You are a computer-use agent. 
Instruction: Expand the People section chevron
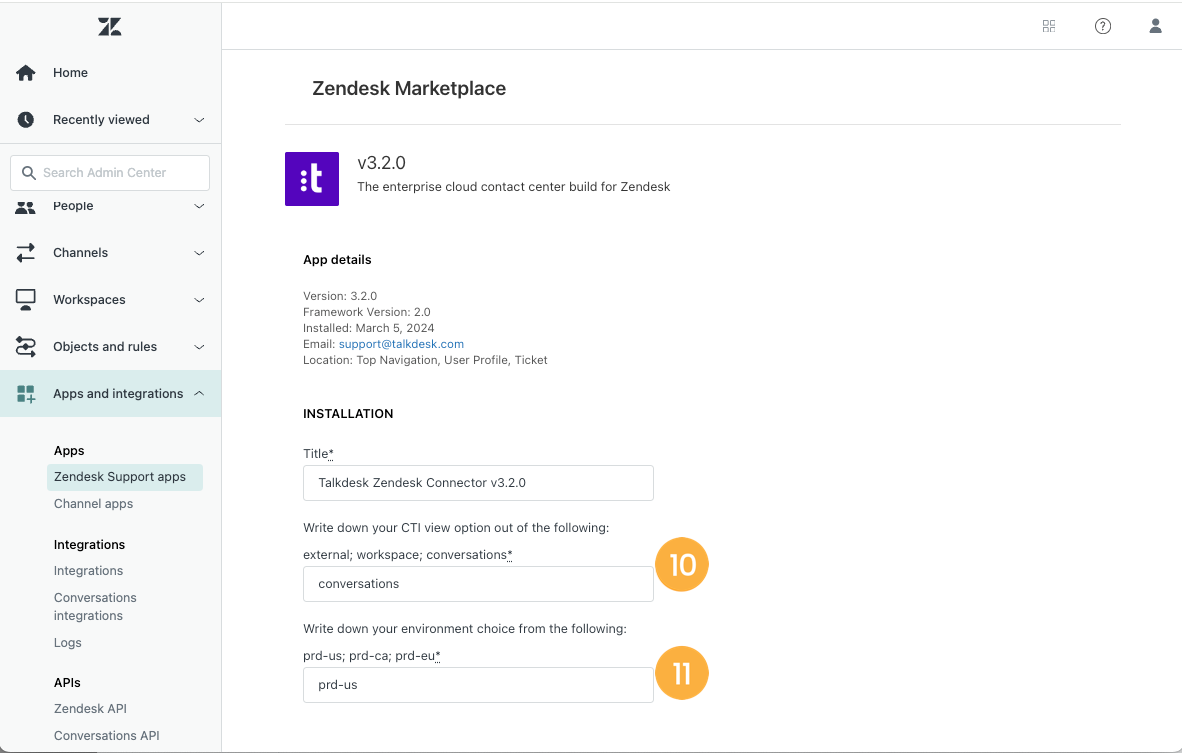click(x=199, y=206)
